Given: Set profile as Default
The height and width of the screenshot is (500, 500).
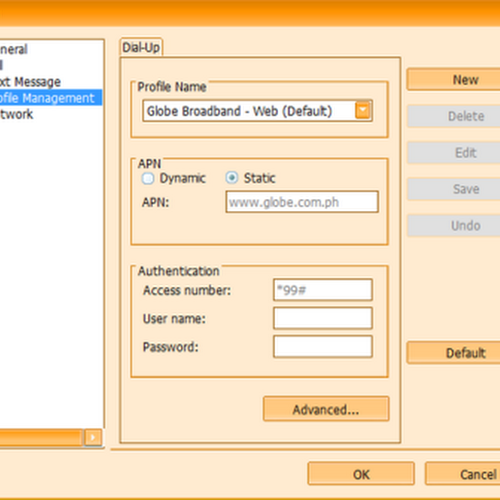Looking at the screenshot, I should [x=453, y=352].
